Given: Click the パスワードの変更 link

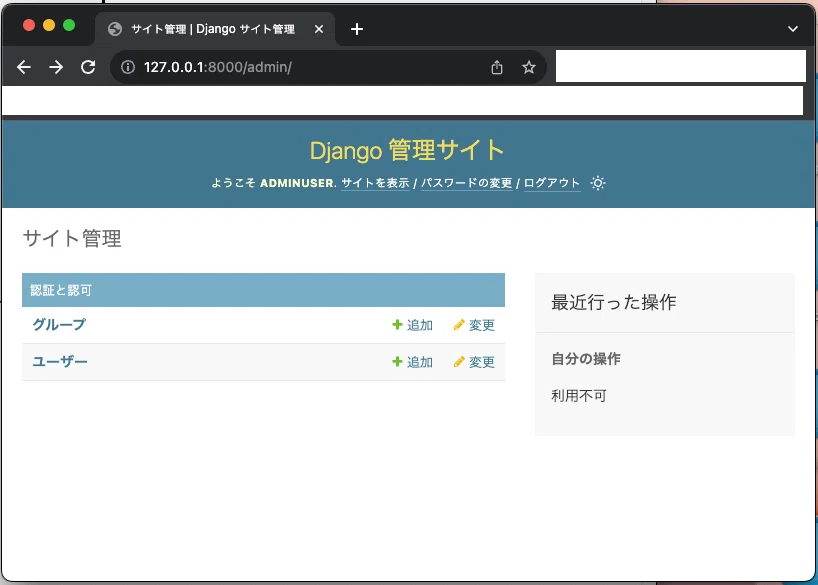Looking at the screenshot, I should (466, 183).
